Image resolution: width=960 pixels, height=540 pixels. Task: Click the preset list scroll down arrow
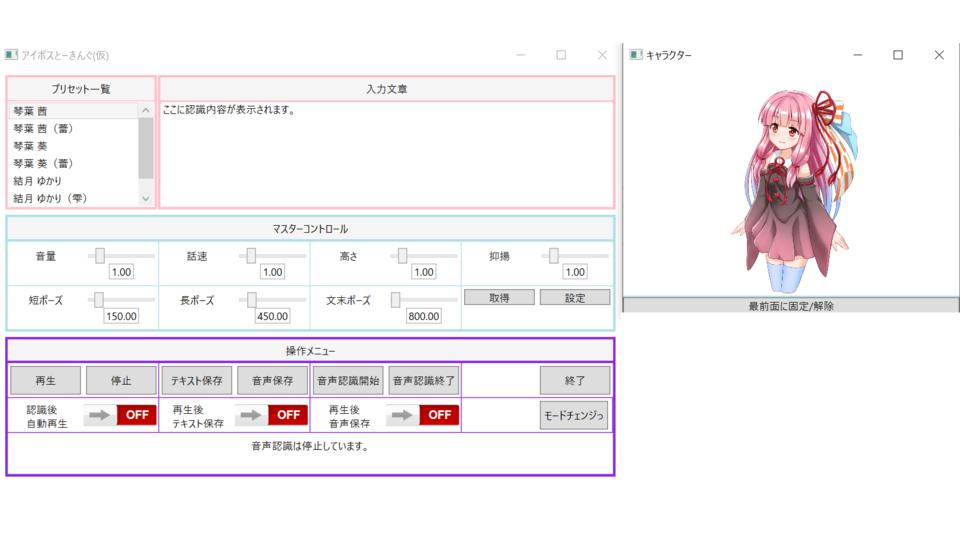click(x=146, y=198)
